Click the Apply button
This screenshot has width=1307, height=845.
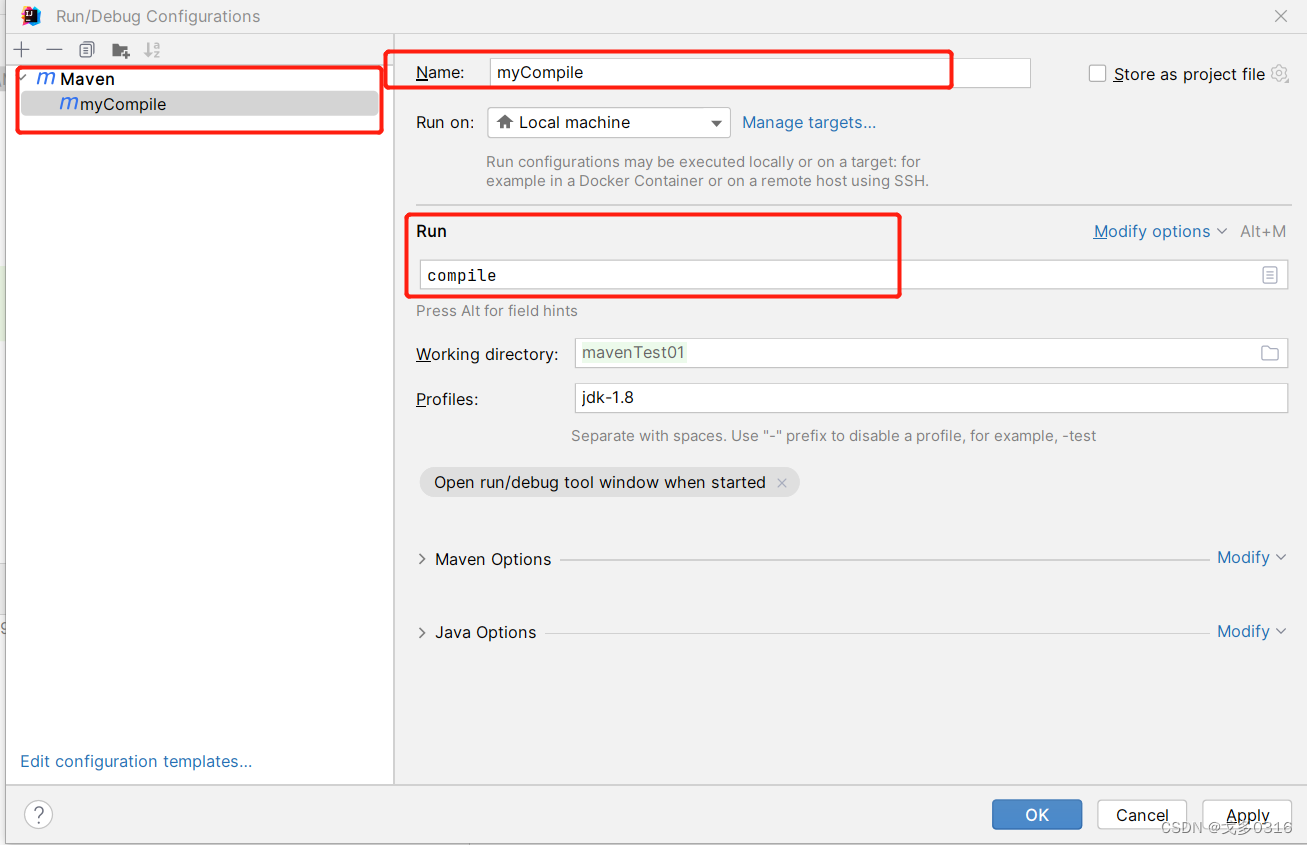pyautogui.click(x=1247, y=814)
